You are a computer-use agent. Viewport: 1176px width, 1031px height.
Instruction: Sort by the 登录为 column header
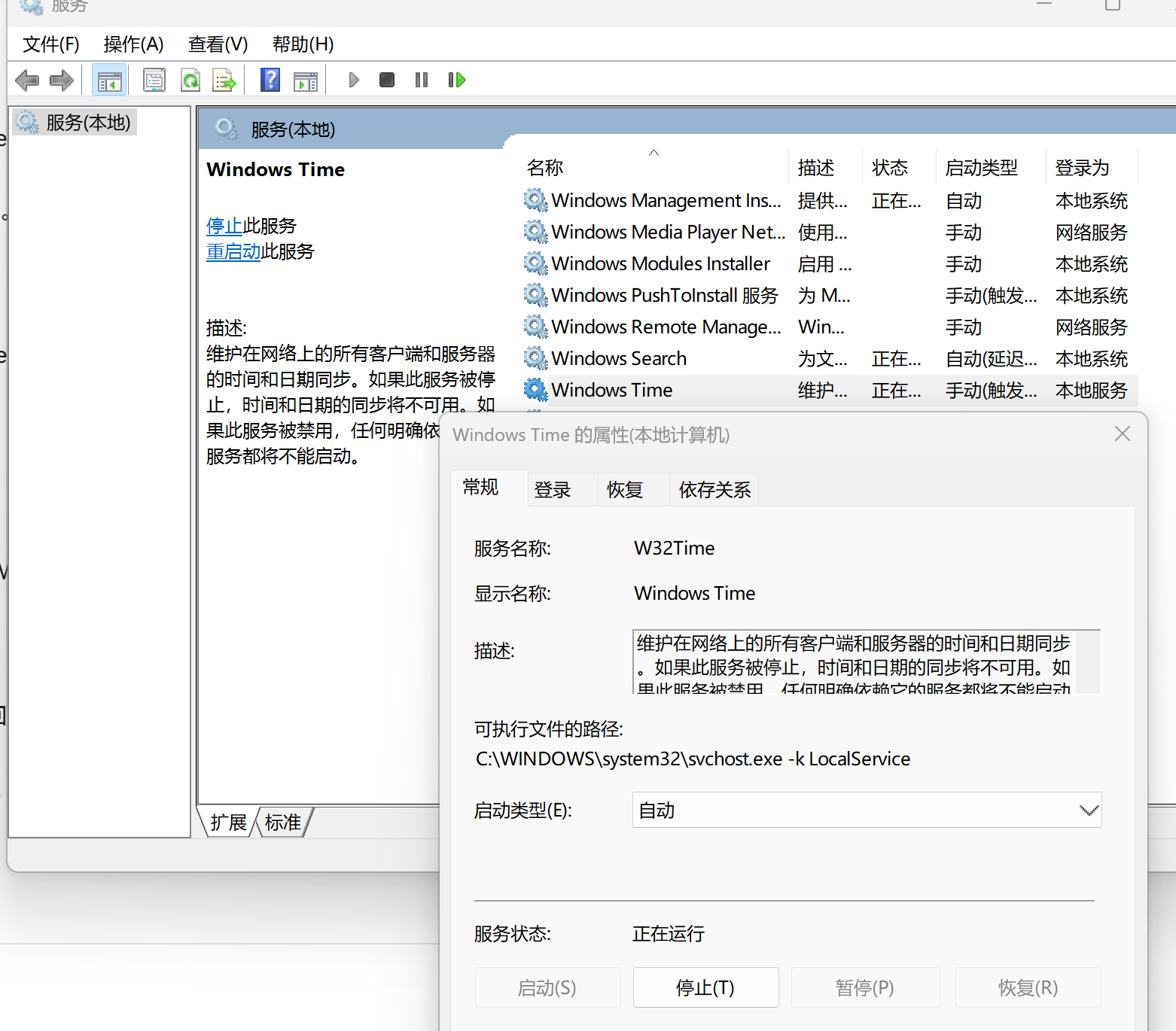pos(1092,167)
